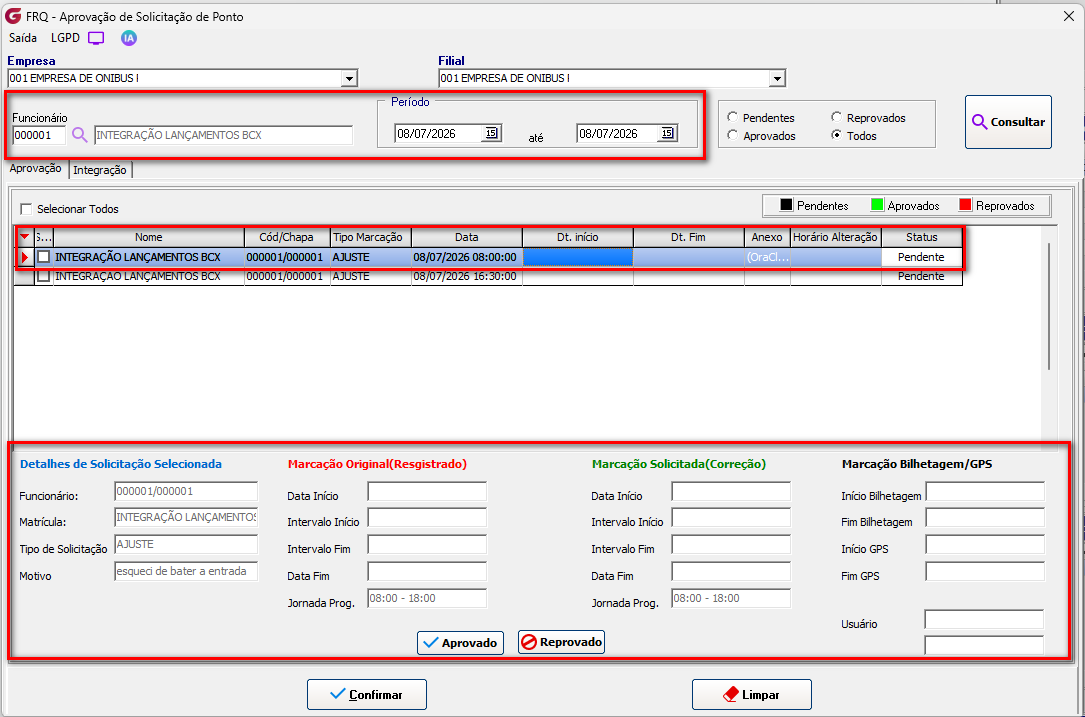Click the Data column header

[x=467, y=237]
